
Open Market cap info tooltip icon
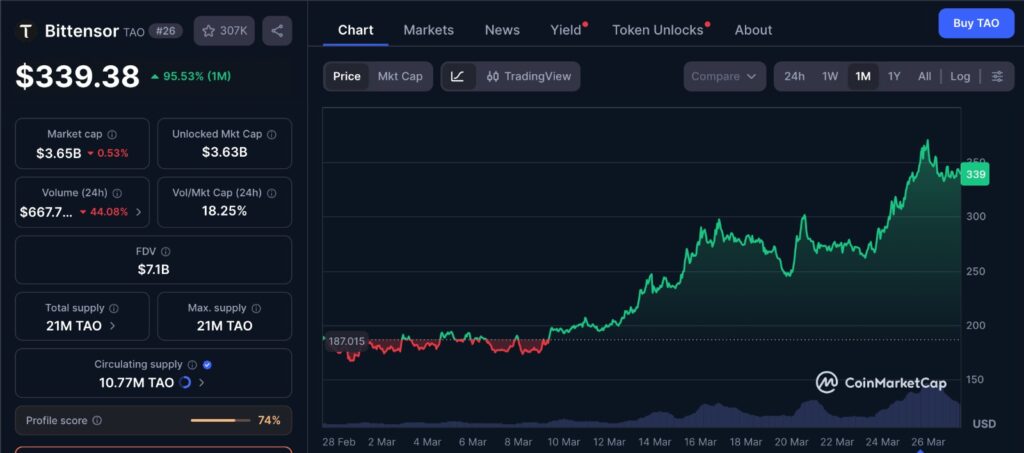click(112, 134)
